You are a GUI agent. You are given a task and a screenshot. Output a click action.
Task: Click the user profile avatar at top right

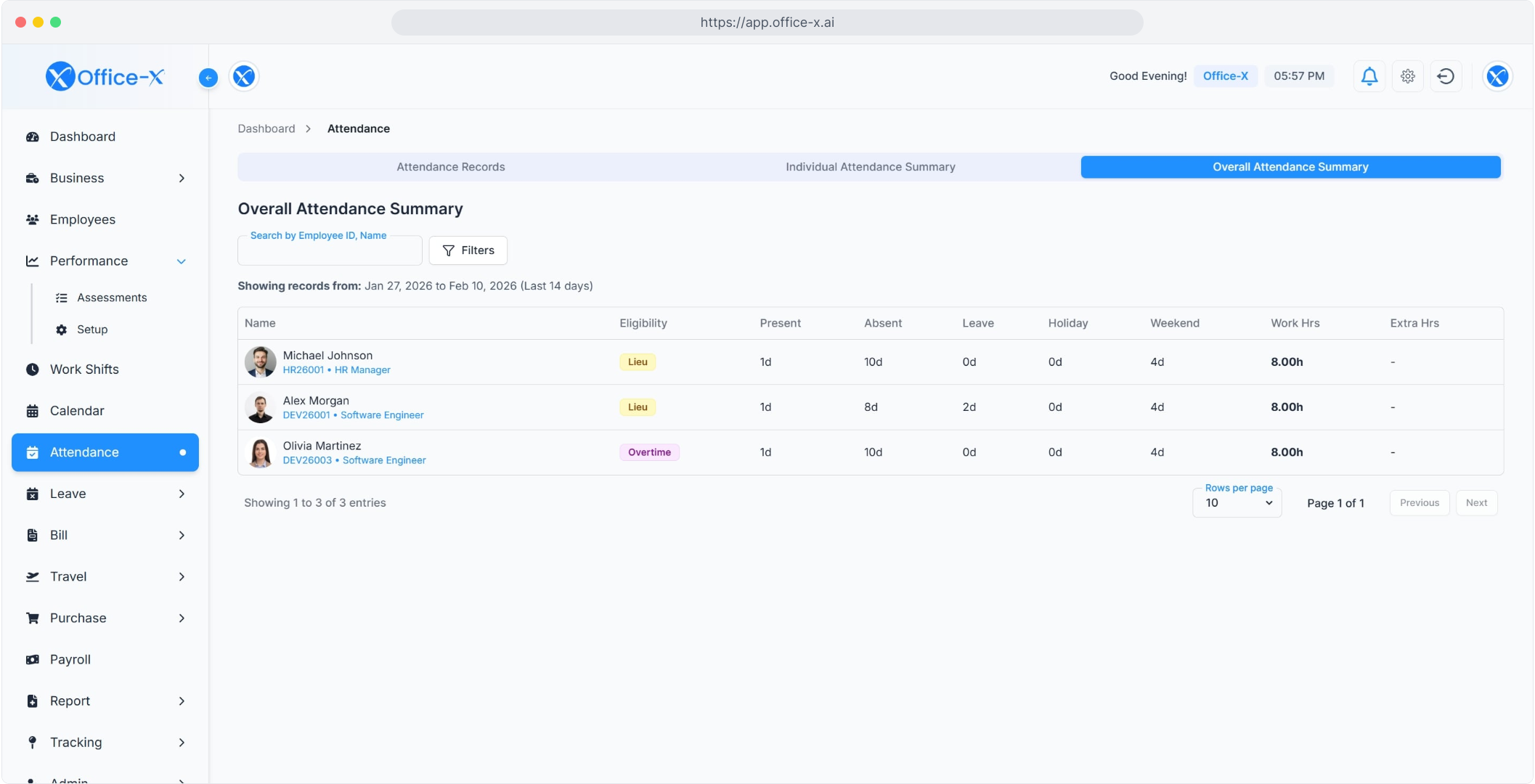click(x=1497, y=76)
